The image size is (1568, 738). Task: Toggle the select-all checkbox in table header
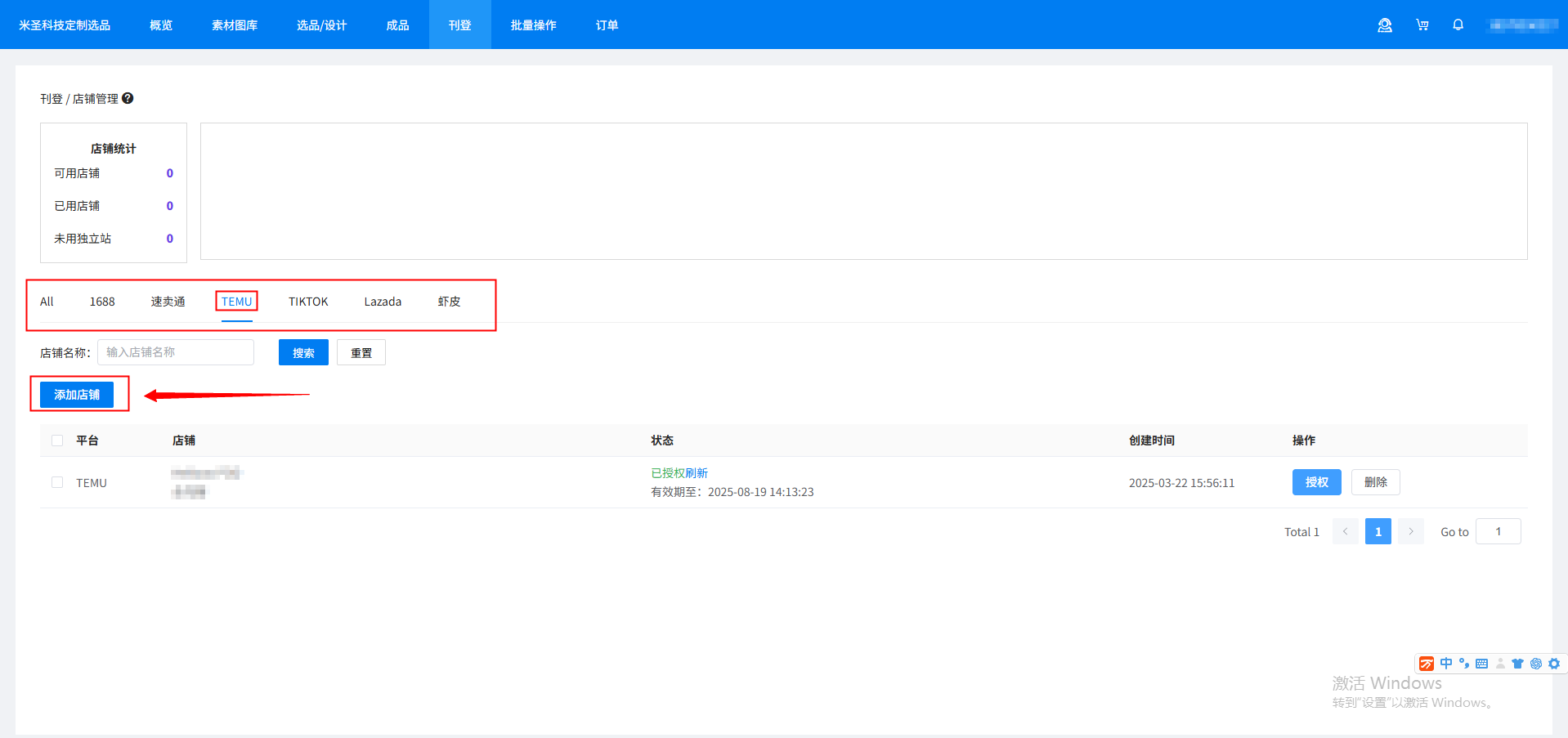point(57,441)
